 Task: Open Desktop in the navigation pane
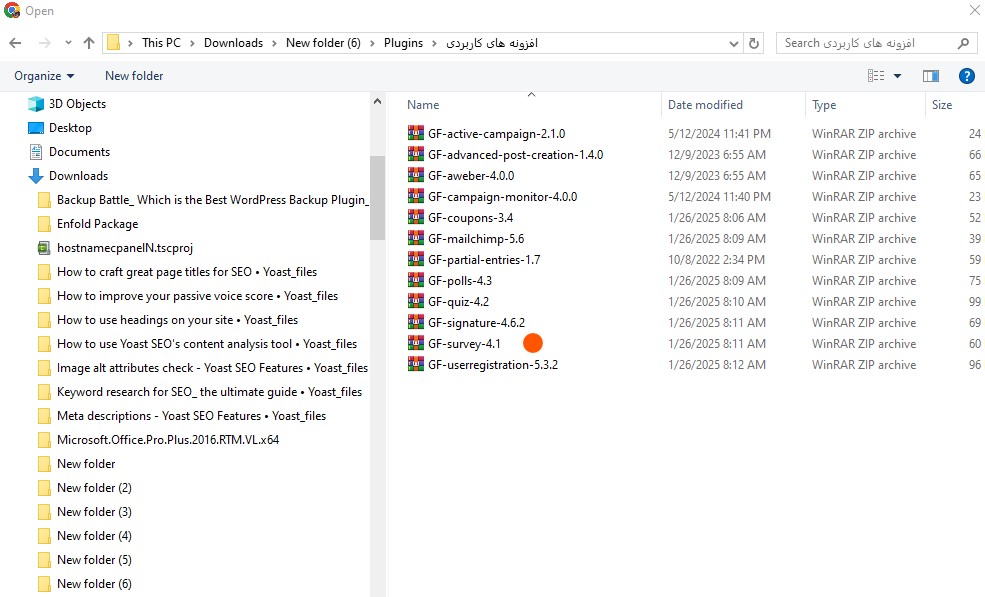pyautogui.click(x=70, y=128)
